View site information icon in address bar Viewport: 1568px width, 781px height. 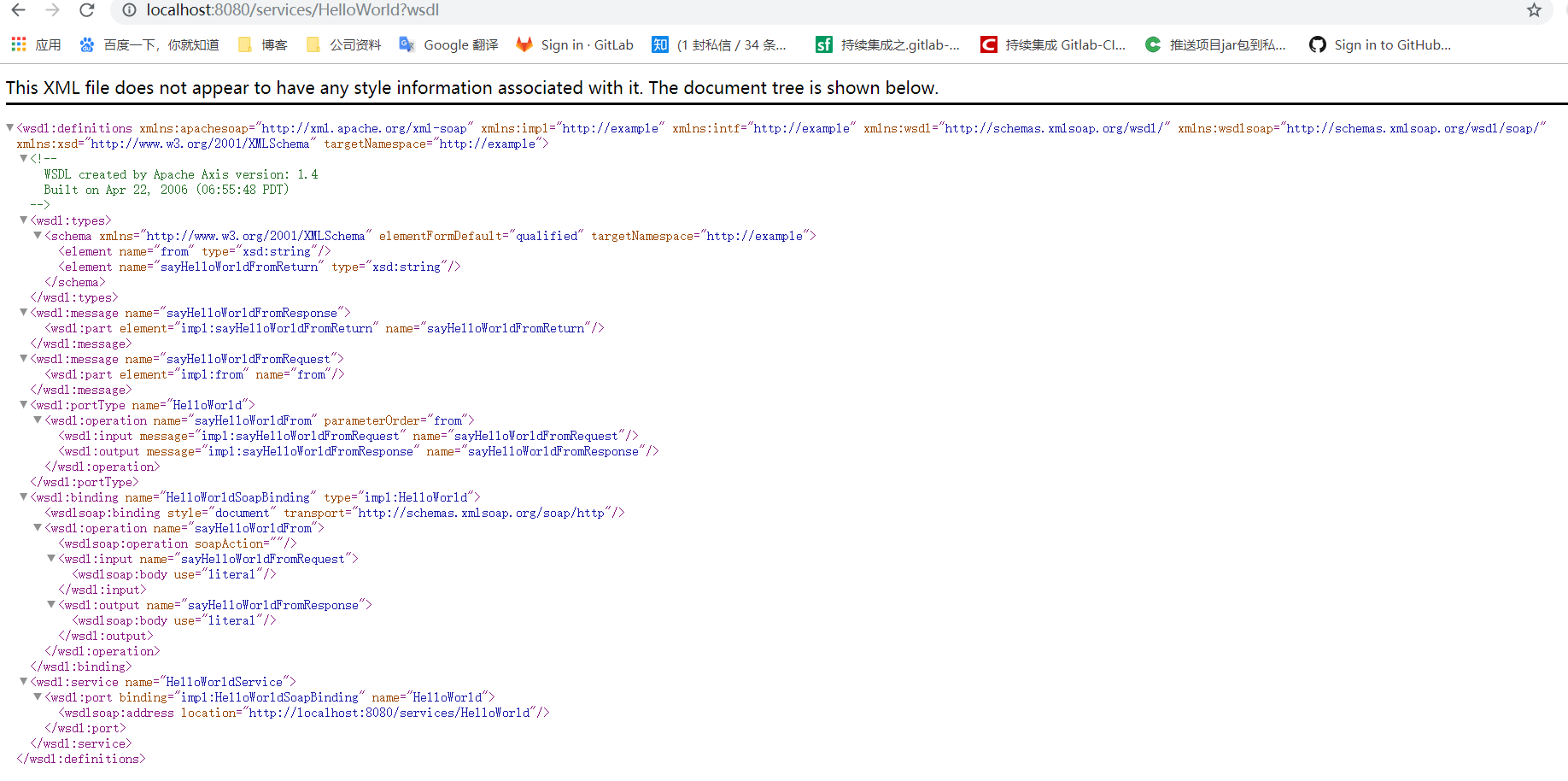point(129,10)
